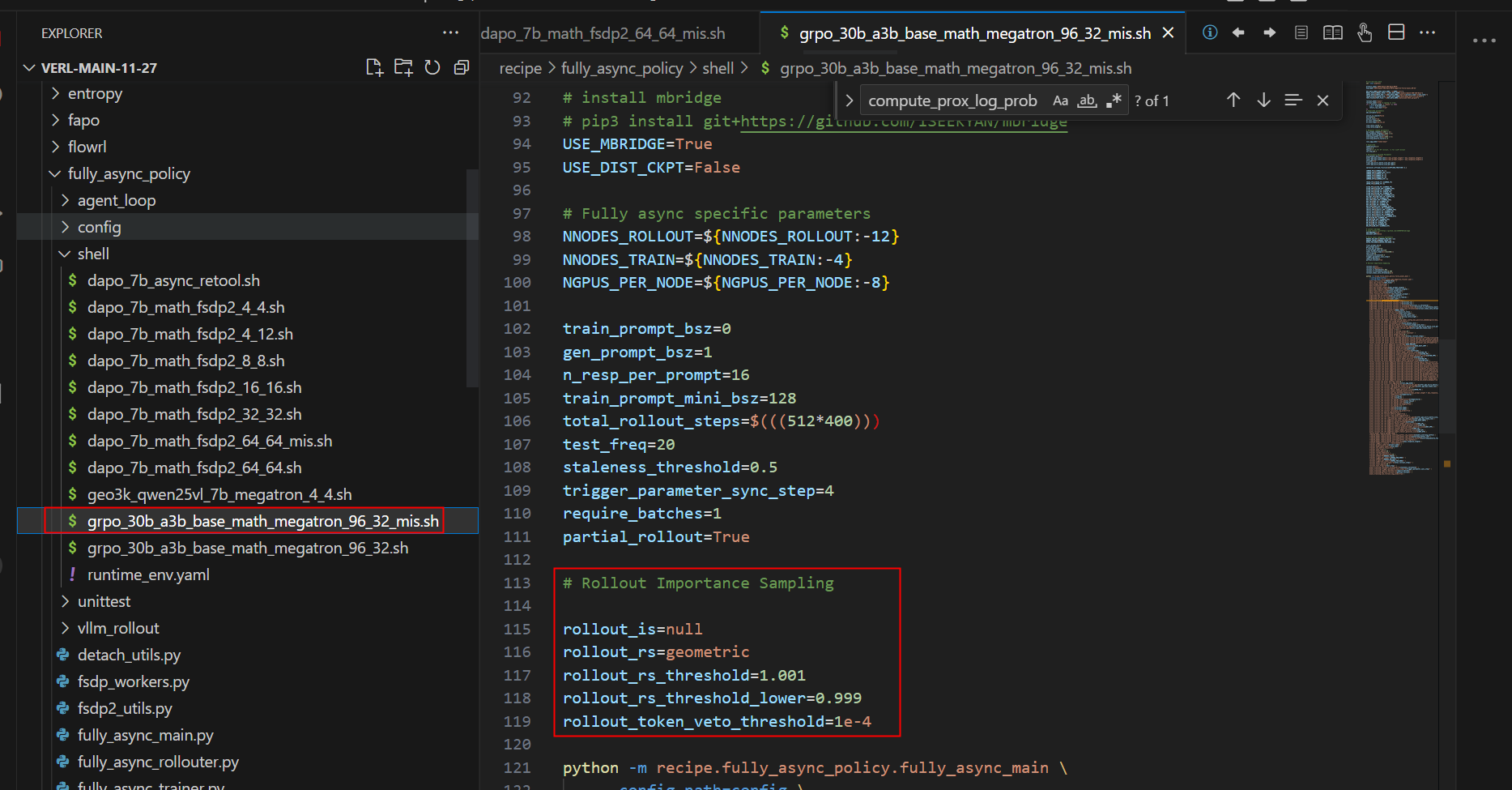Click the split editor icon in toolbar

[1396, 32]
